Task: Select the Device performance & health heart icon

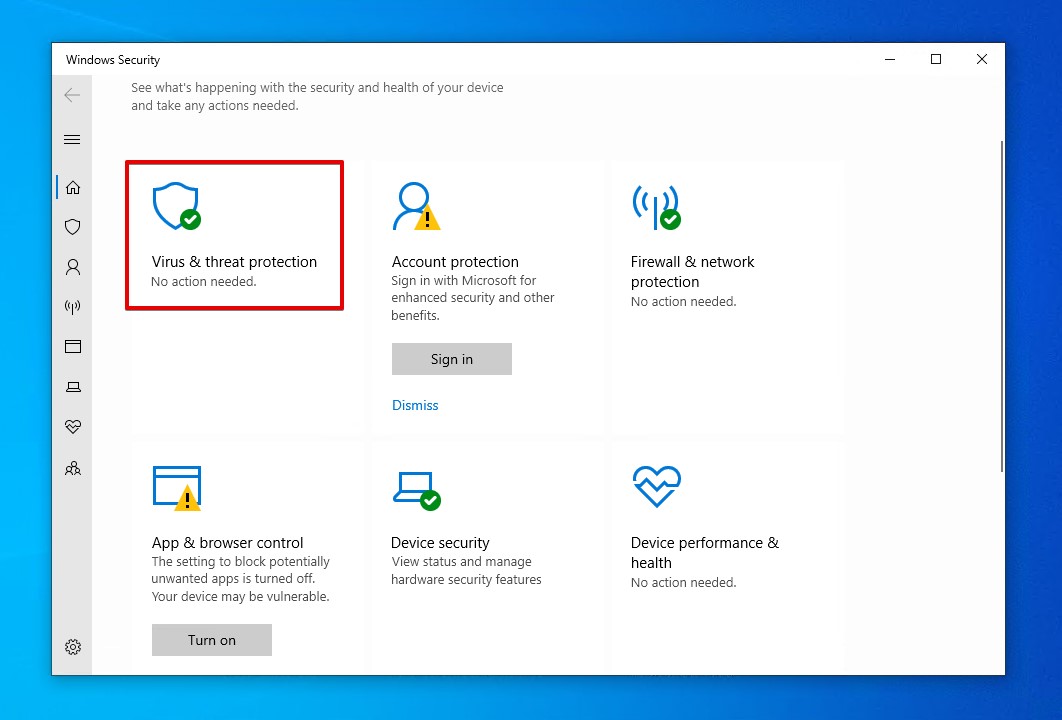Action: pos(72,427)
